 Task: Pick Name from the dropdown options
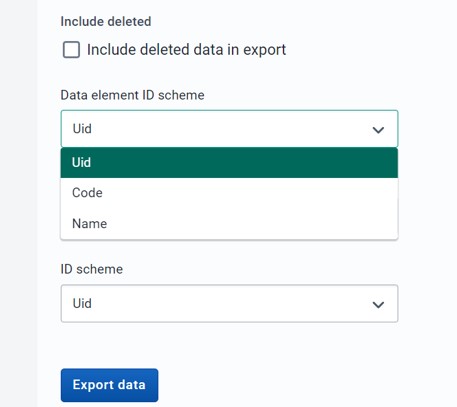click(229, 223)
